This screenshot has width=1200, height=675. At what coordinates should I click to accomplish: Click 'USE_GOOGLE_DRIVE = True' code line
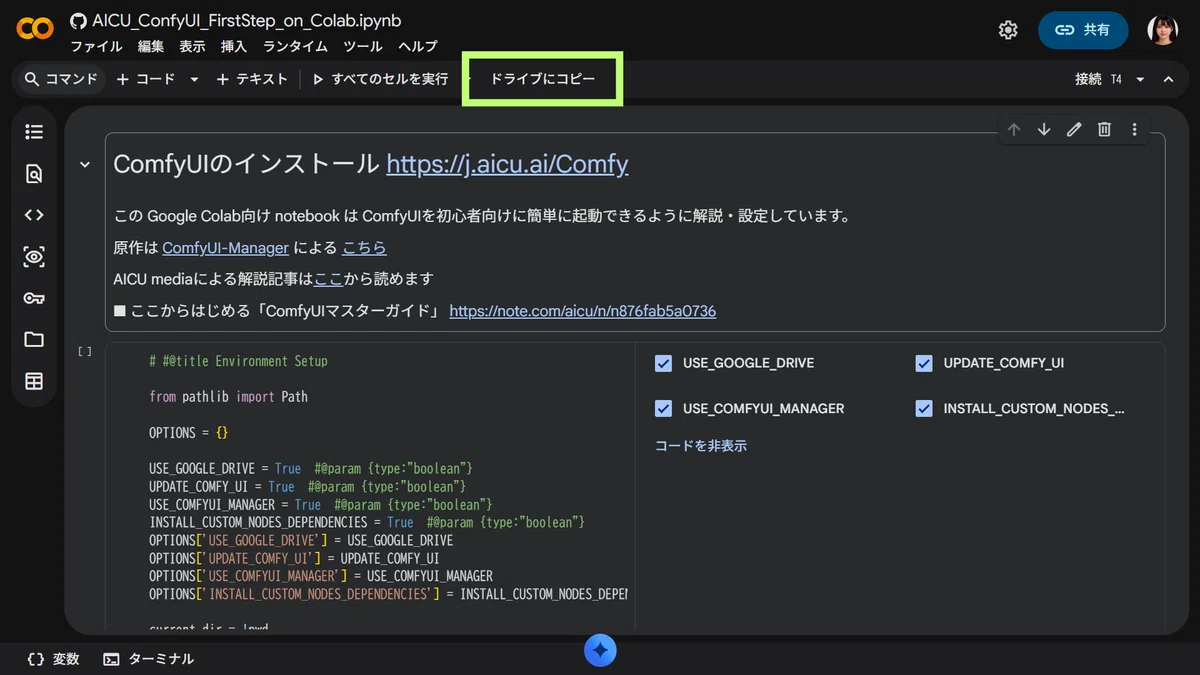click(x=311, y=469)
